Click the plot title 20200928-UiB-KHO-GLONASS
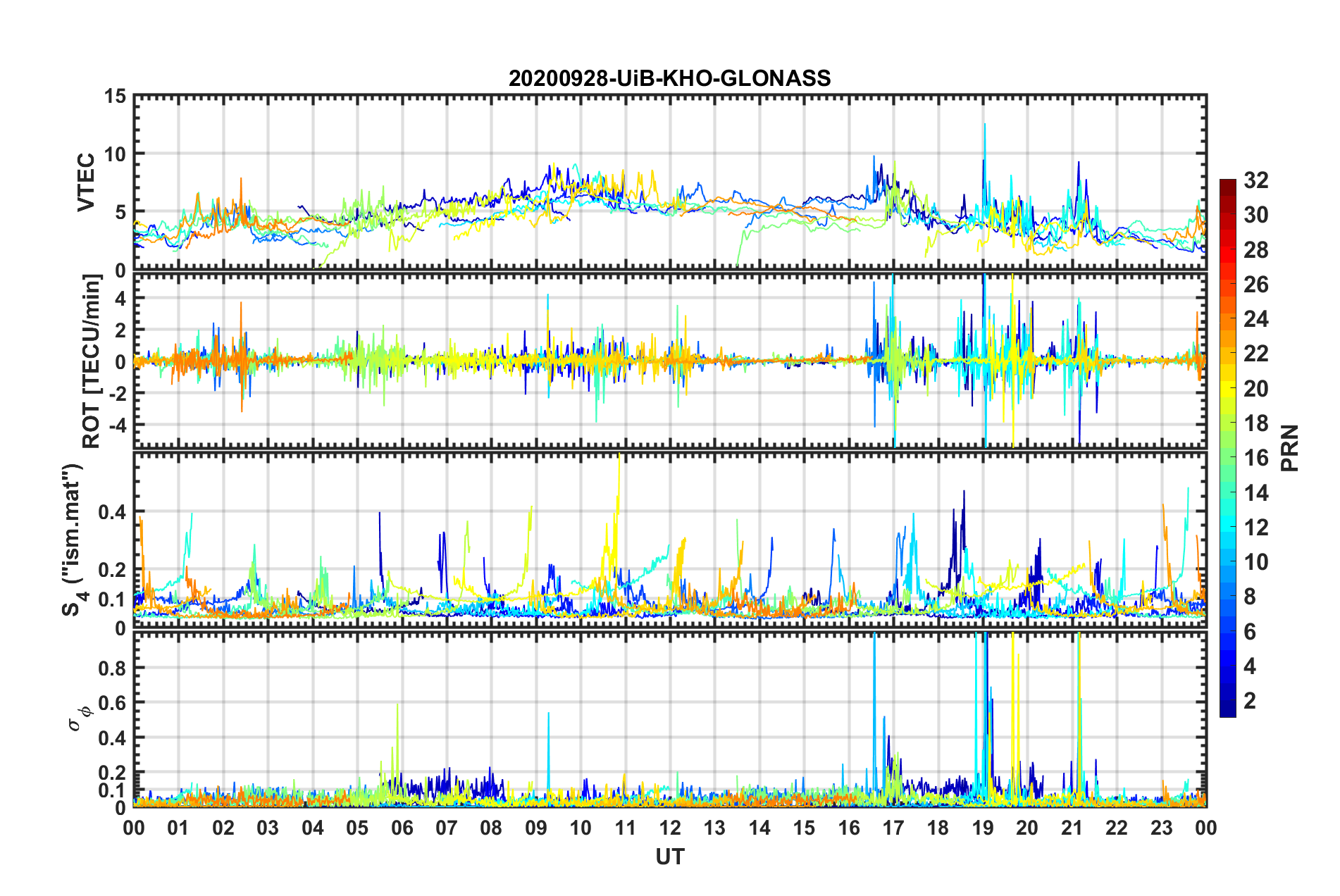Viewport: 1340px width, 896px height. click(670, 78)
